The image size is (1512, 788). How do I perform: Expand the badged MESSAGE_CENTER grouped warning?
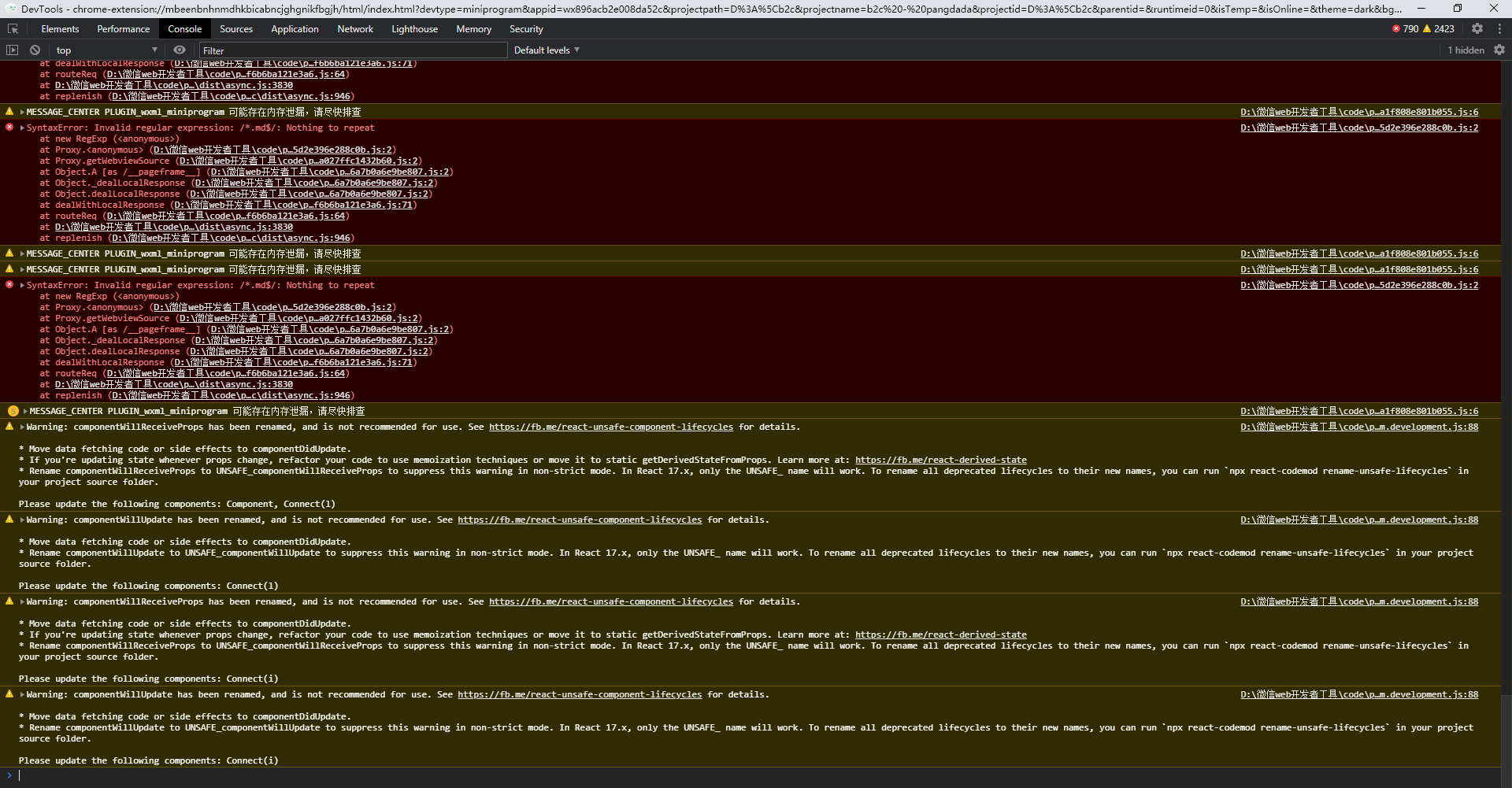click(x=25, y=411)
